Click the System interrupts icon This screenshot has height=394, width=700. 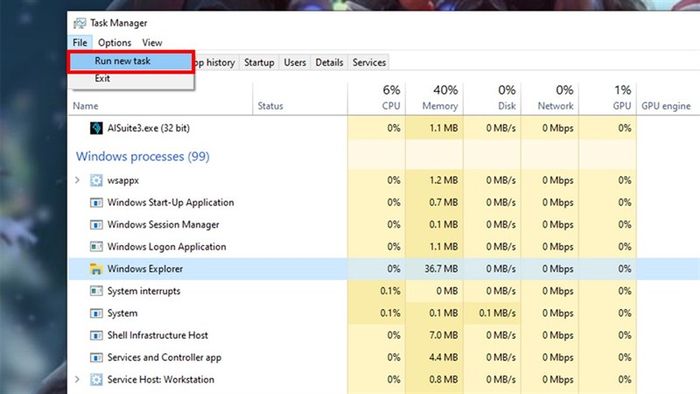(96, 291)
